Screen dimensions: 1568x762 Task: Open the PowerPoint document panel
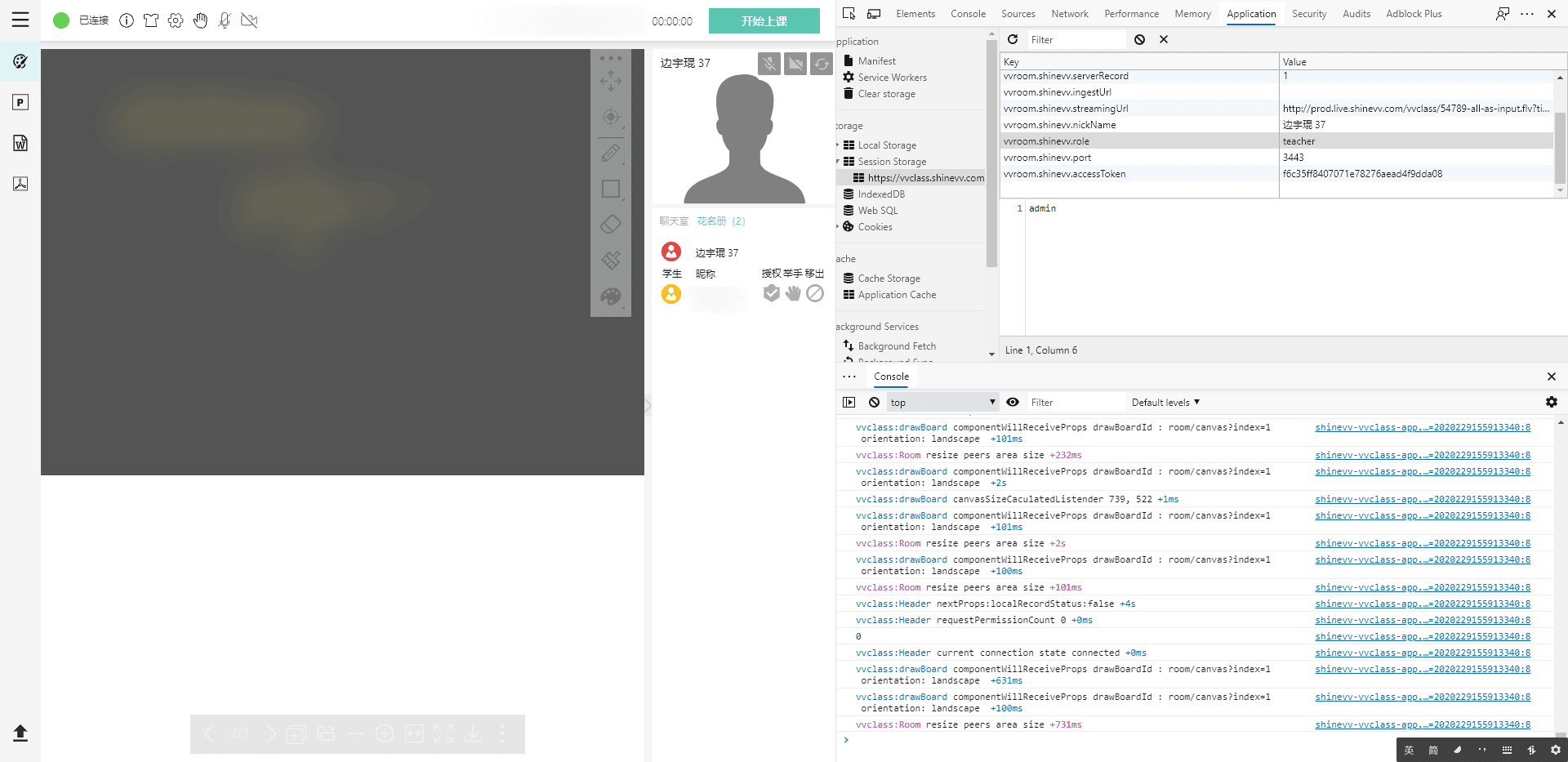20,102
